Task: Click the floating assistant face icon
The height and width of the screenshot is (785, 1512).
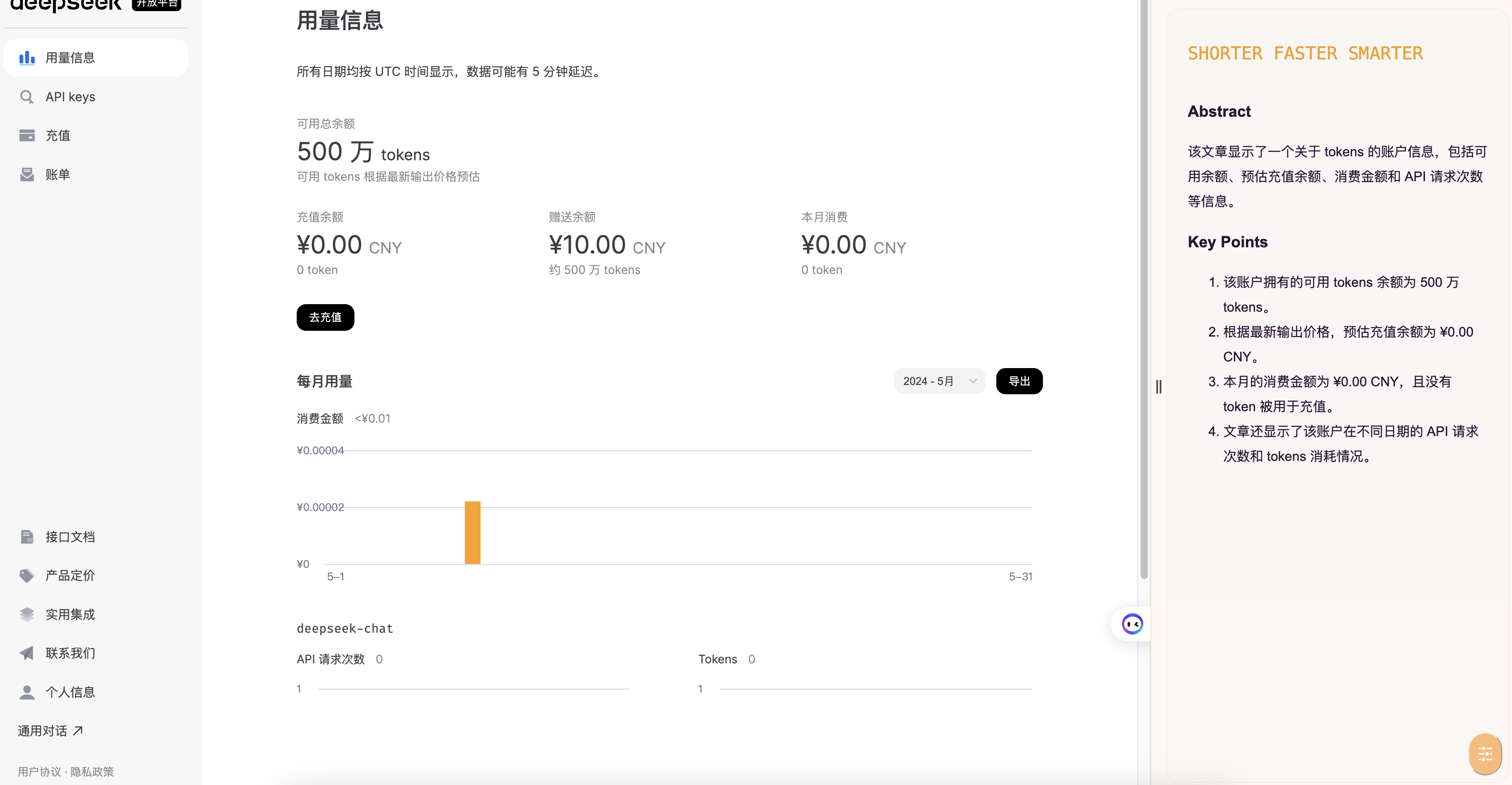Action: 1132,624
